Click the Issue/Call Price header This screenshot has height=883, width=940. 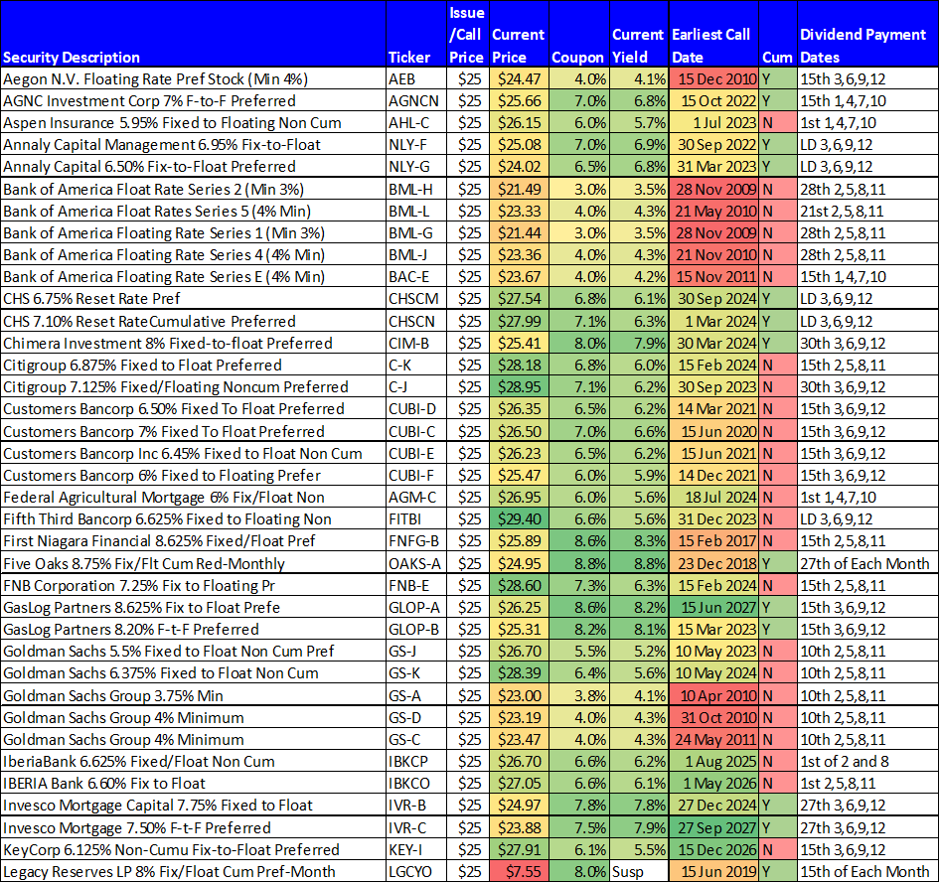(468, 34)
